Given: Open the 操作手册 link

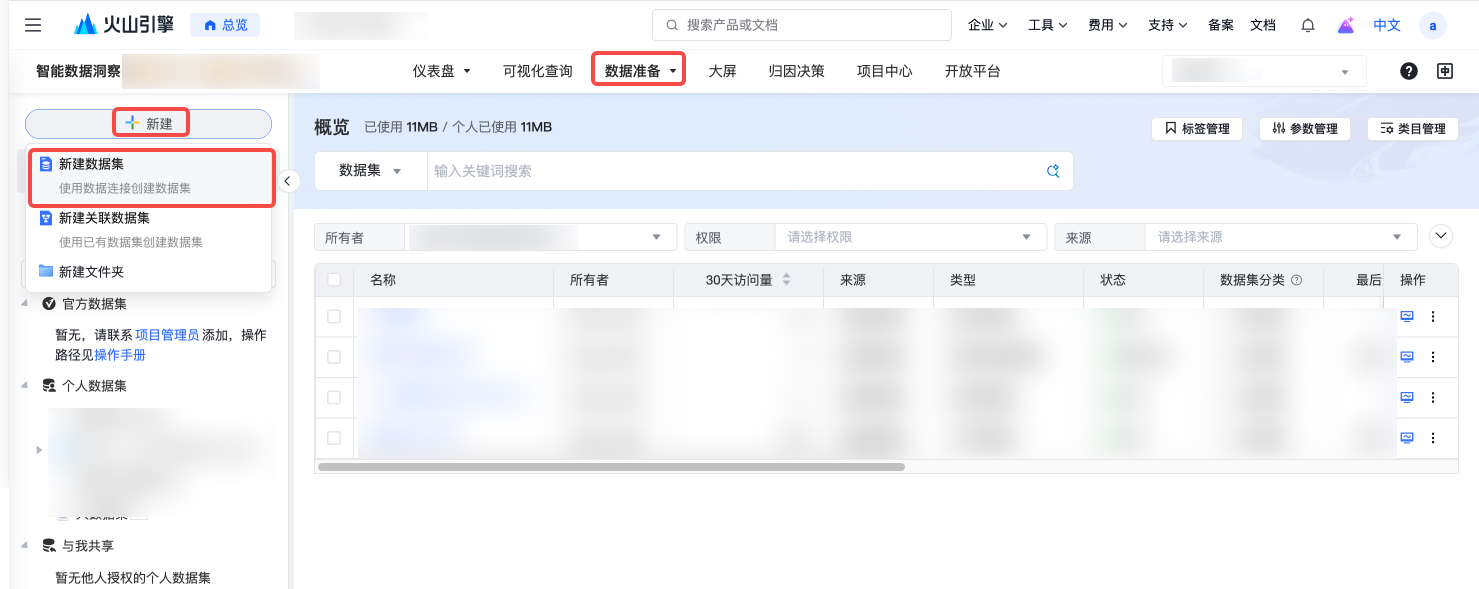Looking at the screenshot, I should coord(120,355).
